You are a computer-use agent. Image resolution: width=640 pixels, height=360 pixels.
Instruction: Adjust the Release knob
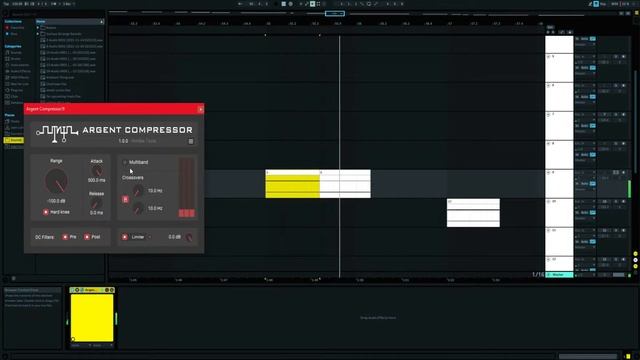pyautogui.click(x=96, y=204)
